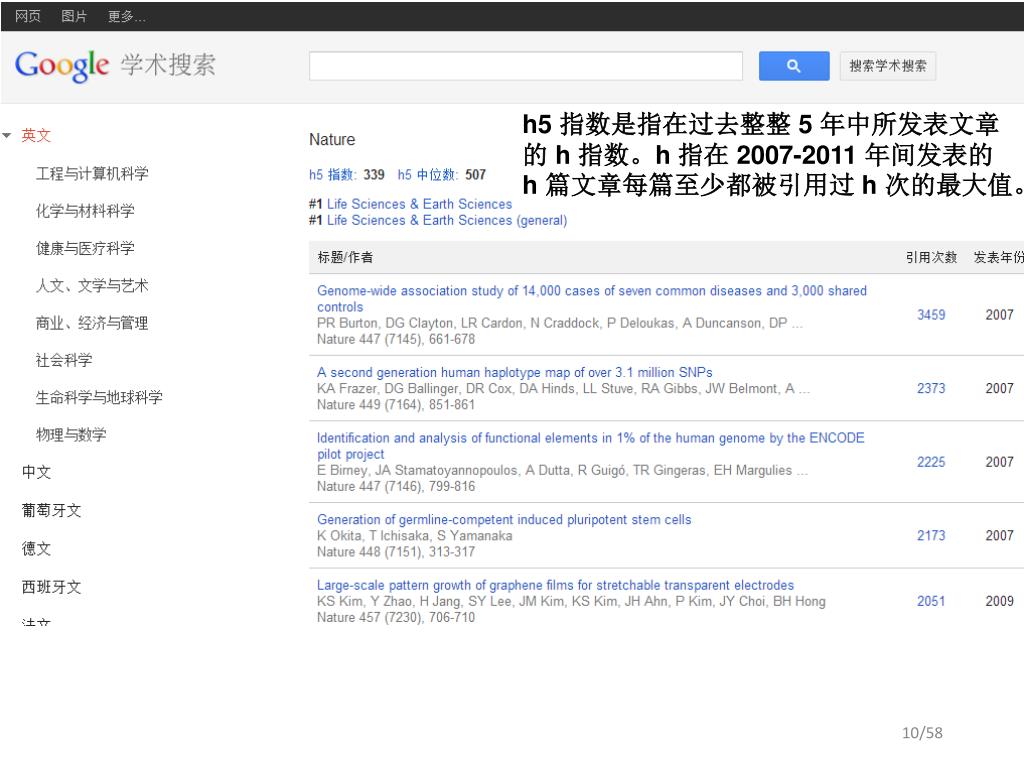Viewport: 1024px width, 768px height.
Task: Click the 10/58 slide number
Action: [922, 733]
